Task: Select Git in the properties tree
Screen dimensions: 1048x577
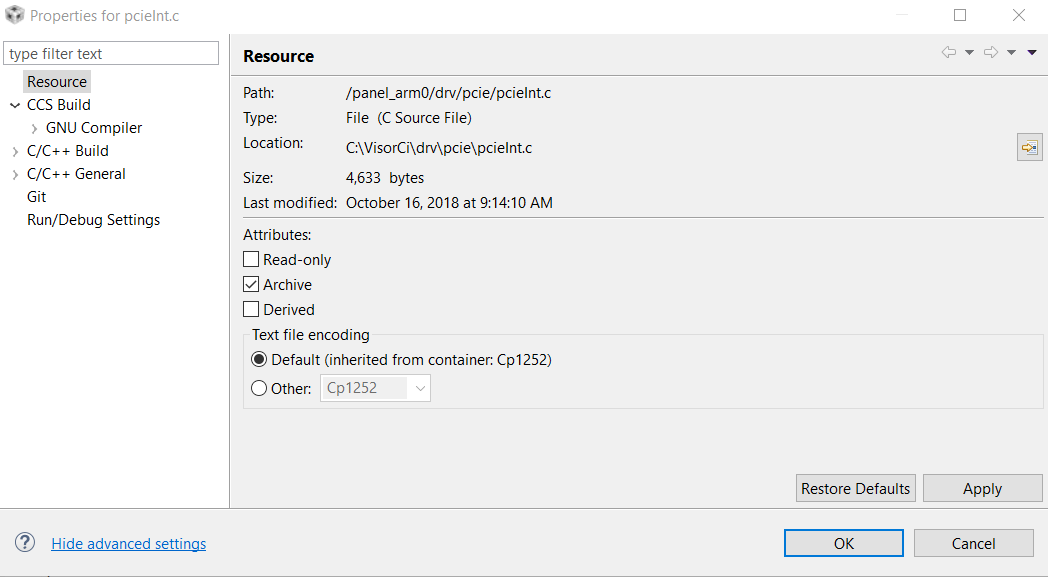Action: click(x=37, y=197)
